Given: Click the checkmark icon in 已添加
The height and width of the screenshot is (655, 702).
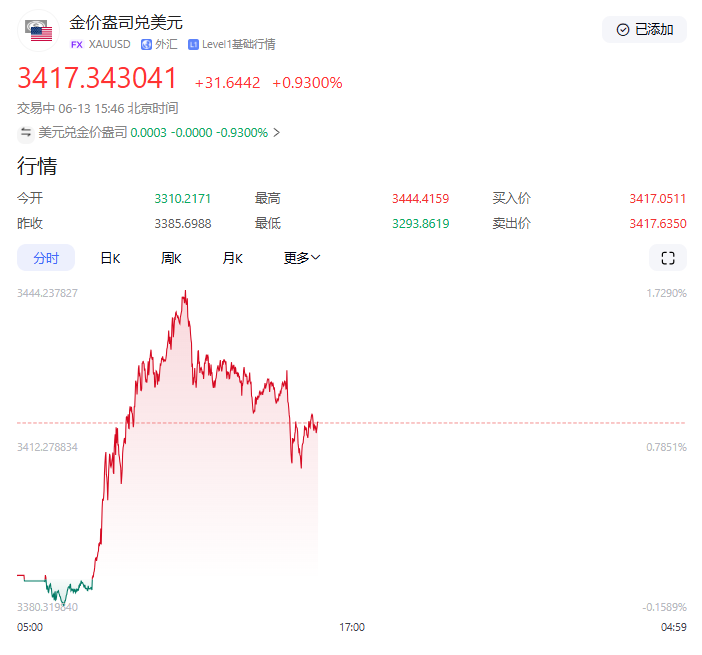Looking at the screenshot, I should pyautogui.click(x=623, y=30).
